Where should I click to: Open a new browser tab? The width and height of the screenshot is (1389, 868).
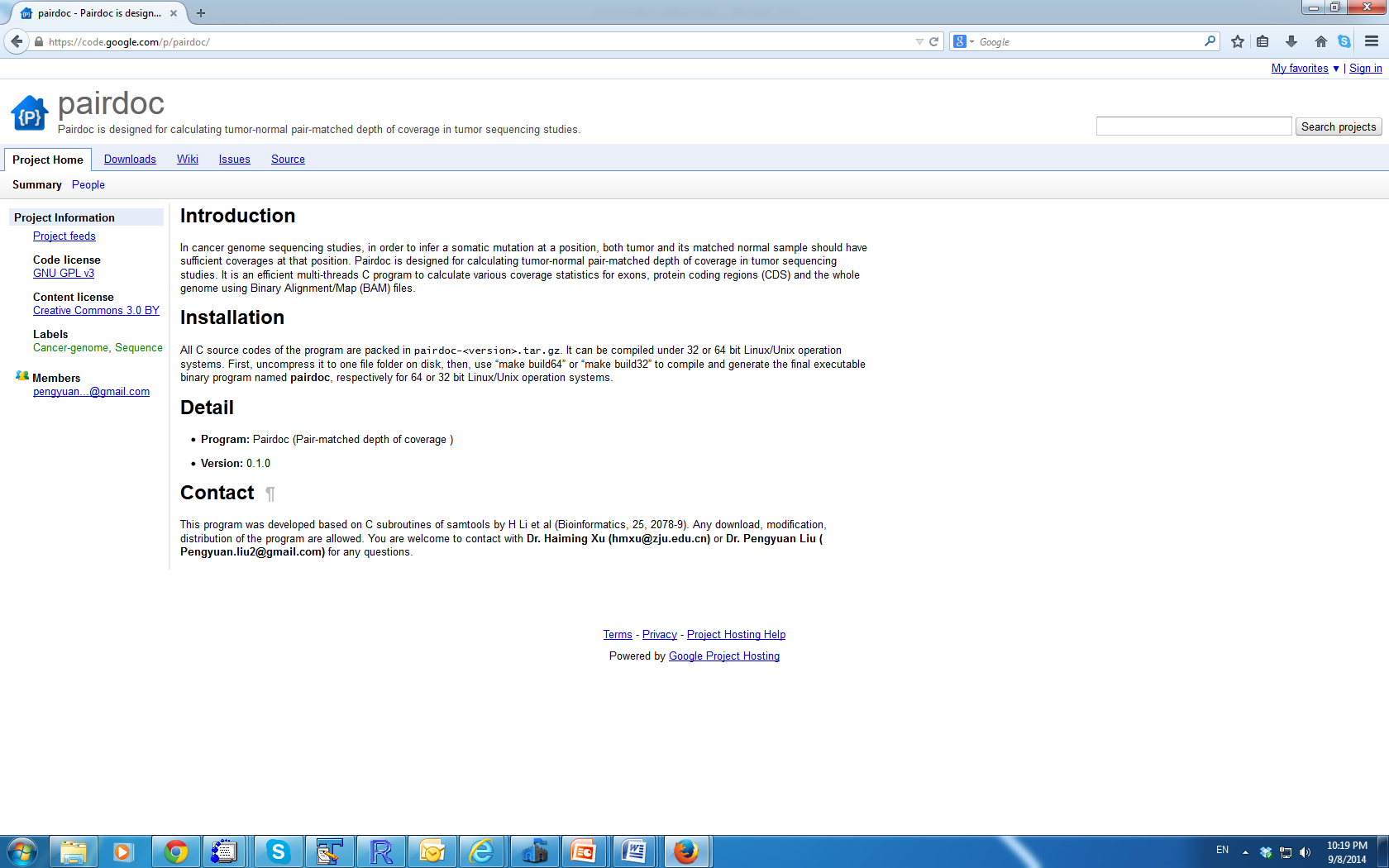(201, 13)
